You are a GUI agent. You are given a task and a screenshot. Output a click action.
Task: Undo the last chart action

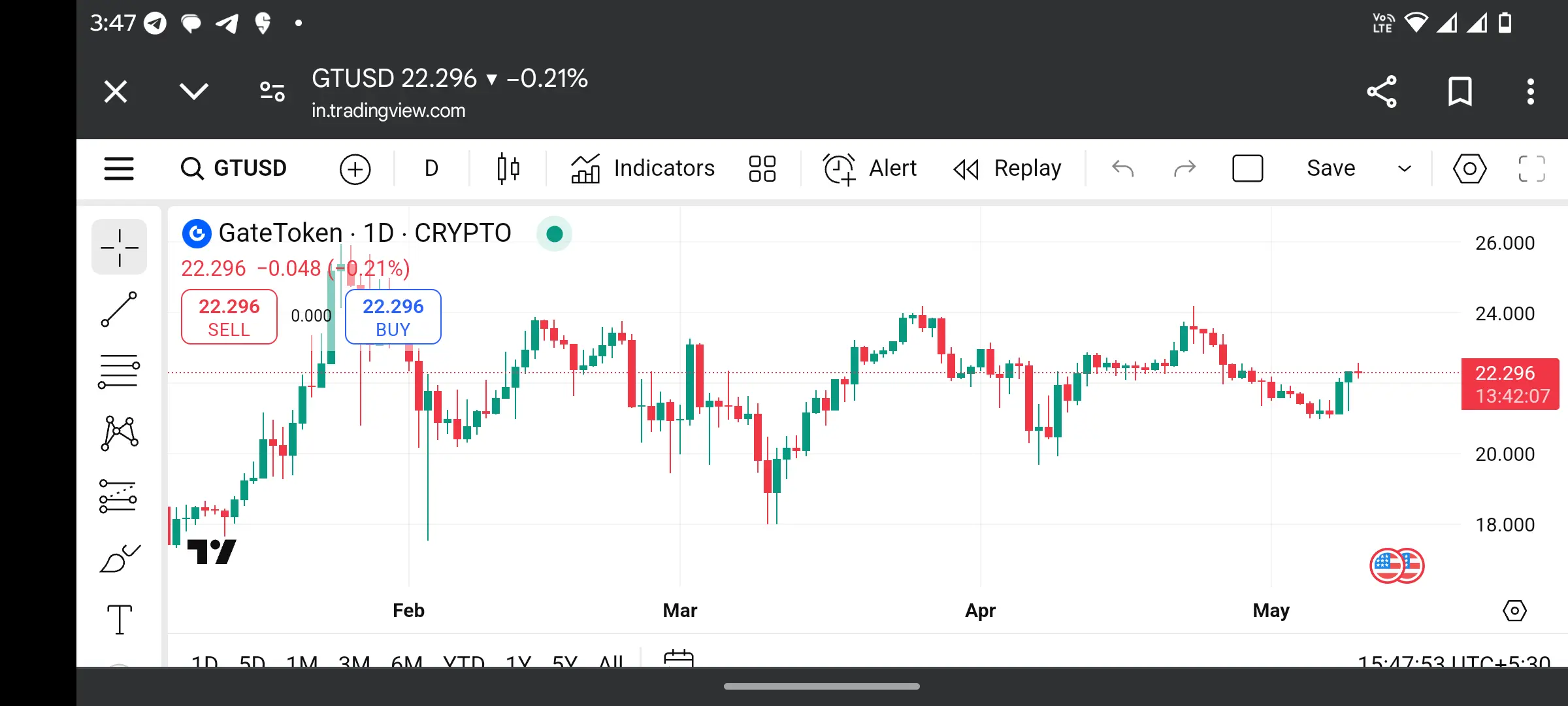[x=1122, y=169]
